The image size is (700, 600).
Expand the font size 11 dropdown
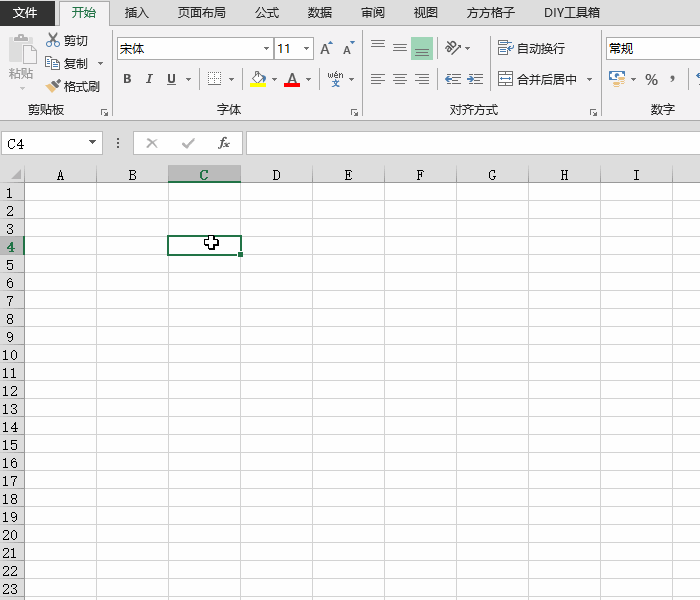[x=307, y=48]
